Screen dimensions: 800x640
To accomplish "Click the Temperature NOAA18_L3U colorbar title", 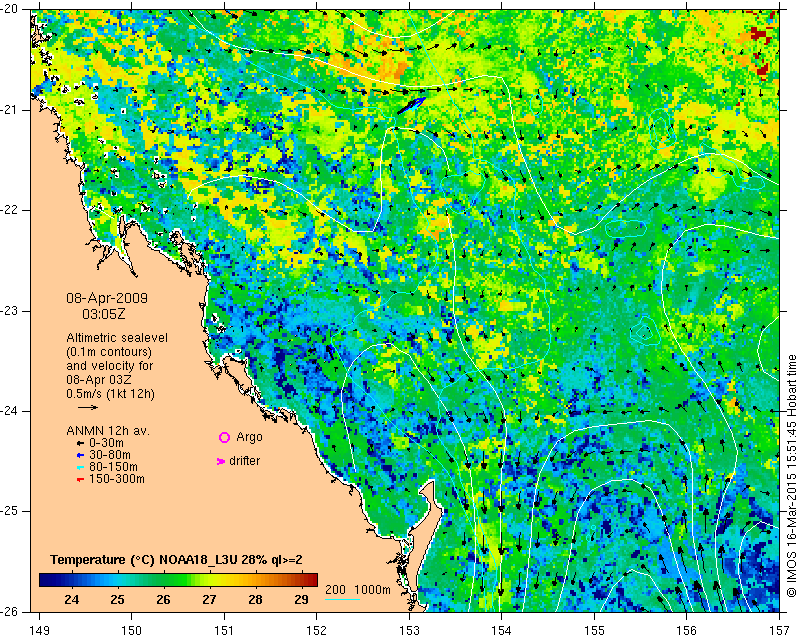I will pyautogui.click(x=177, y=560).
